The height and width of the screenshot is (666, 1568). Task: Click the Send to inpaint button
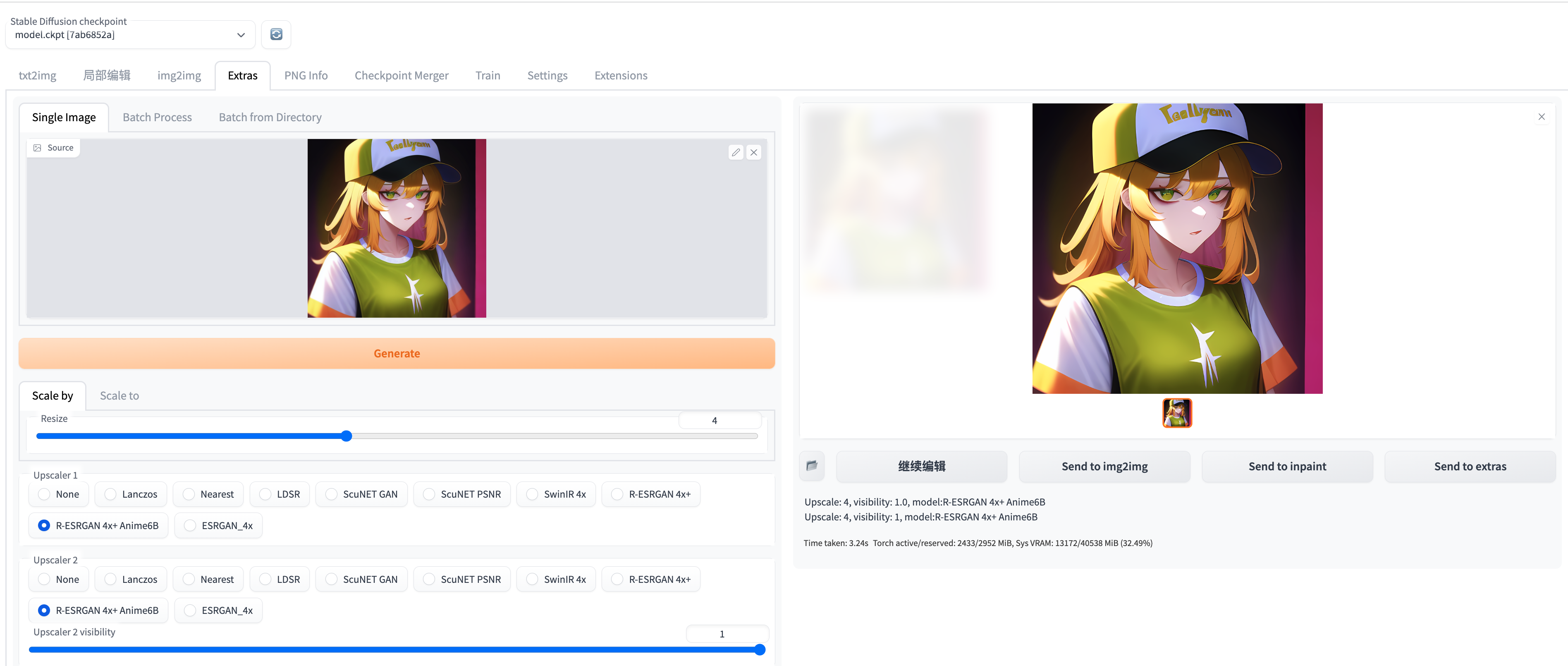1287,466
